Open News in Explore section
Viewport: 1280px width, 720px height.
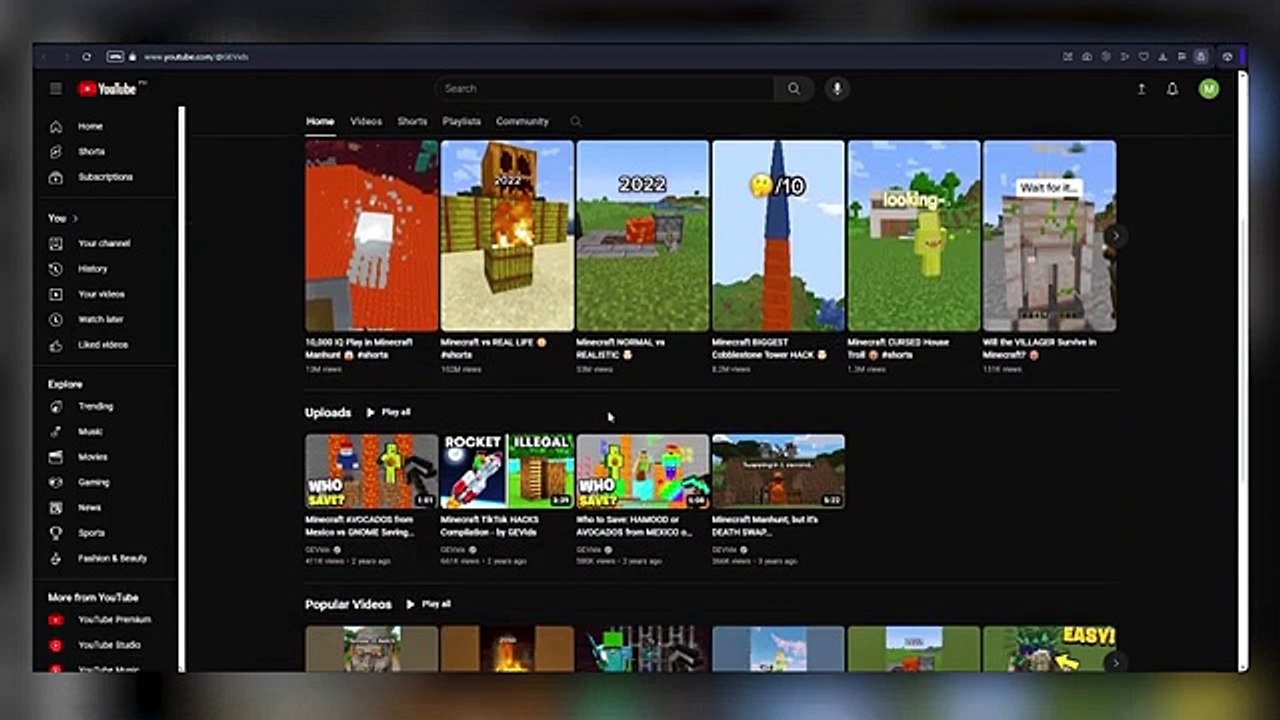pyautogui.click(x=89, y=508)
